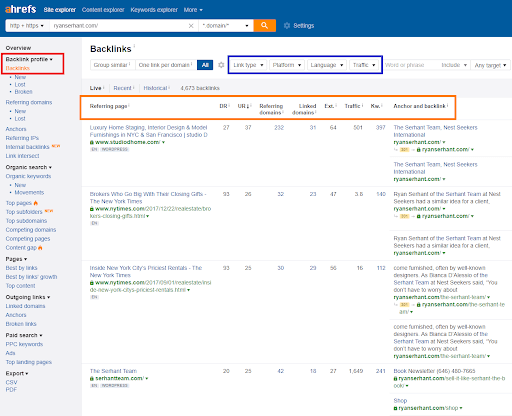512x416 pixels.
Task: Click the ahrefs logo
Action: 20,9
